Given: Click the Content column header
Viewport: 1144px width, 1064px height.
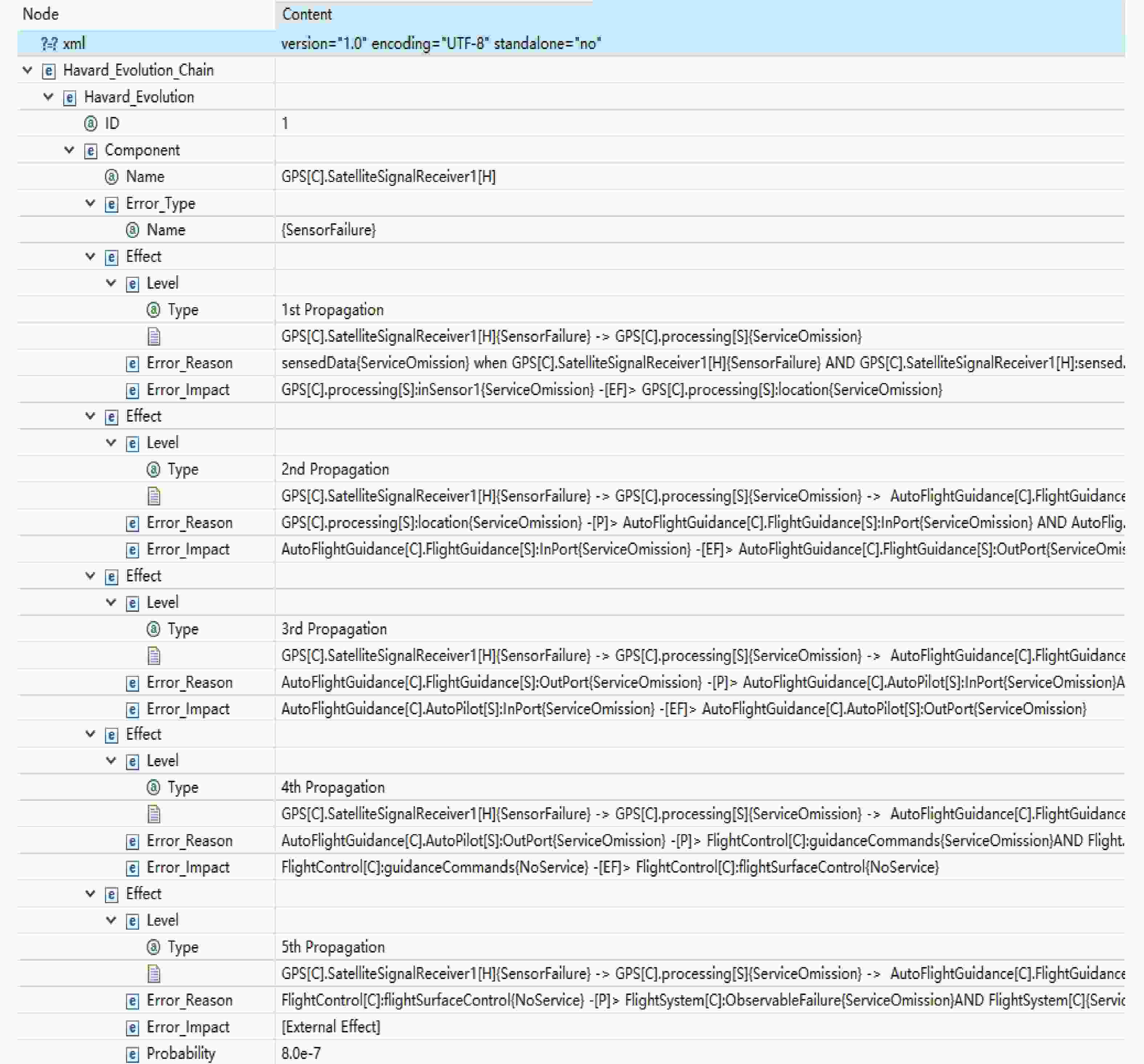Looking at the screenshot, I should tap(307, 15).
